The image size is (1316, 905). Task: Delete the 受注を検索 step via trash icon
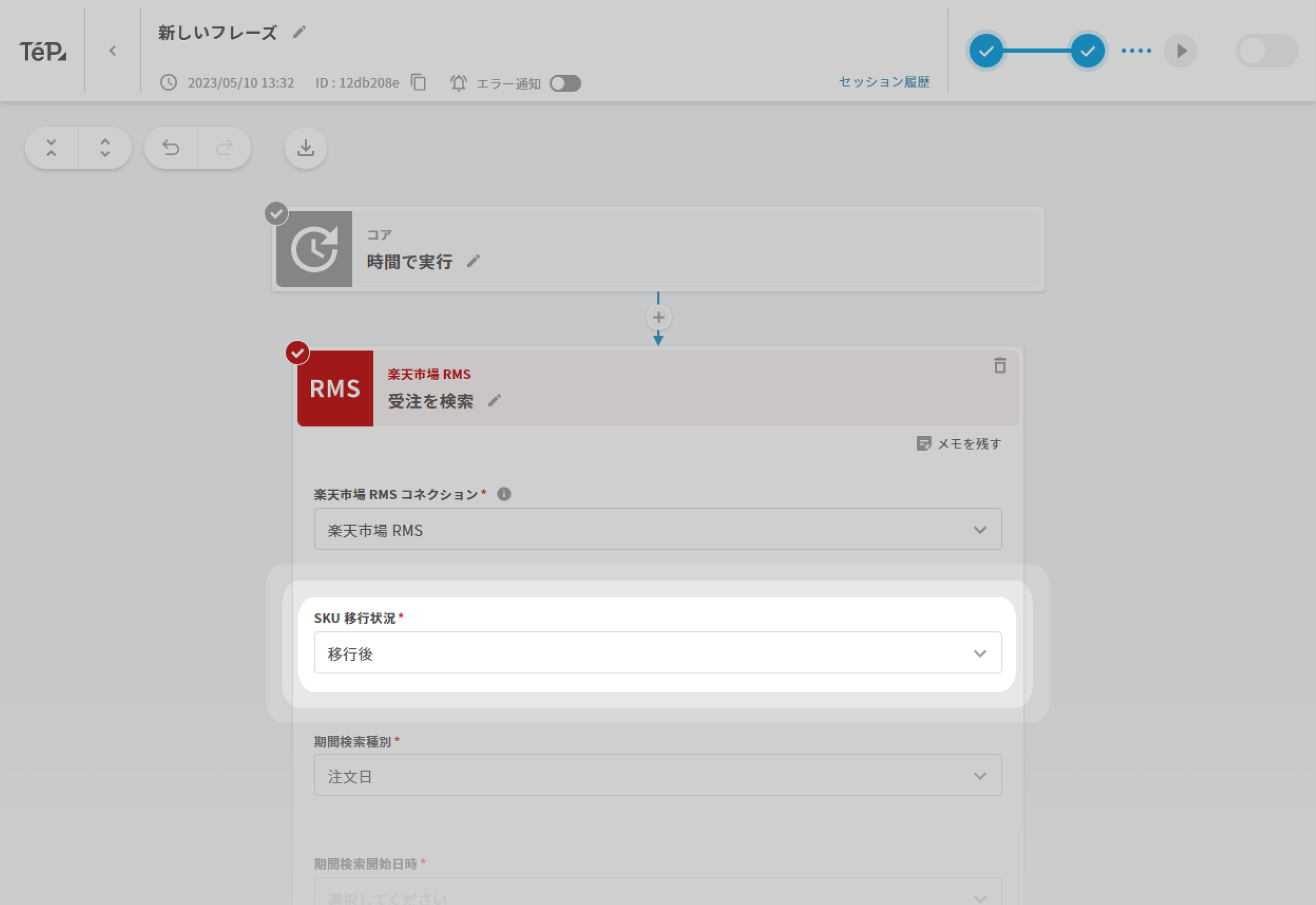[x=1000, y=366]
